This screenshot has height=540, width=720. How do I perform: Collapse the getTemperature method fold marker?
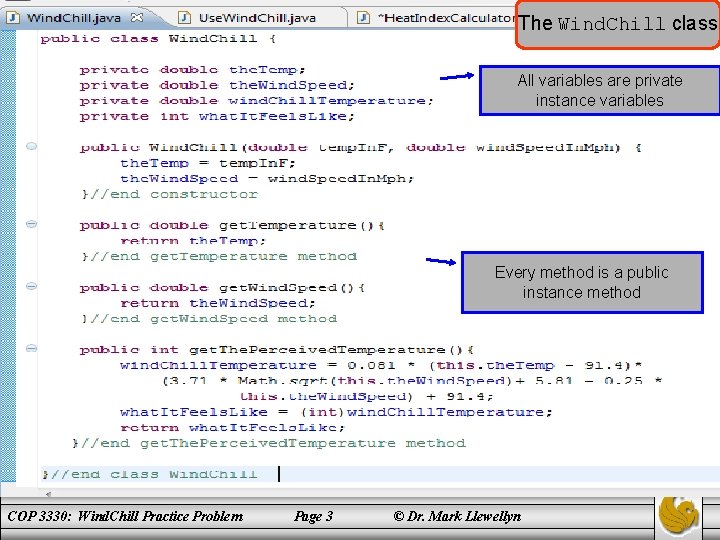click(31, 224)
